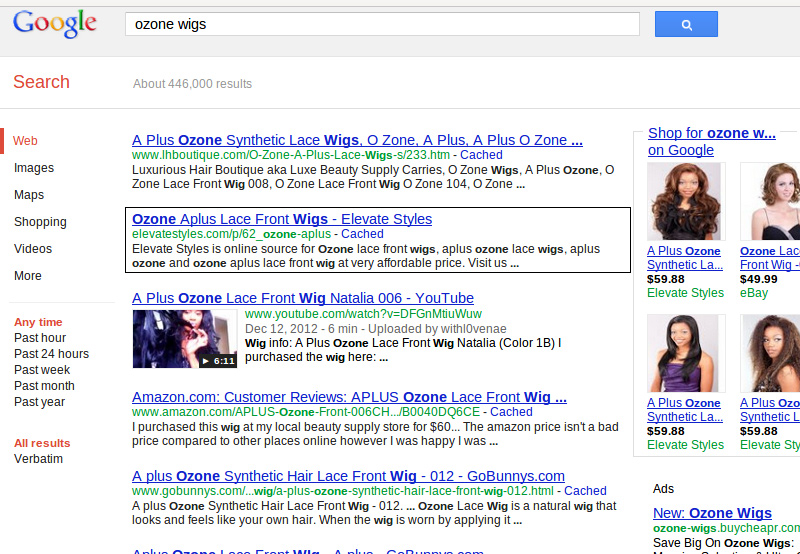
Task: Open the Natalia 006 YouTube result title
Action: click(303, 298)
